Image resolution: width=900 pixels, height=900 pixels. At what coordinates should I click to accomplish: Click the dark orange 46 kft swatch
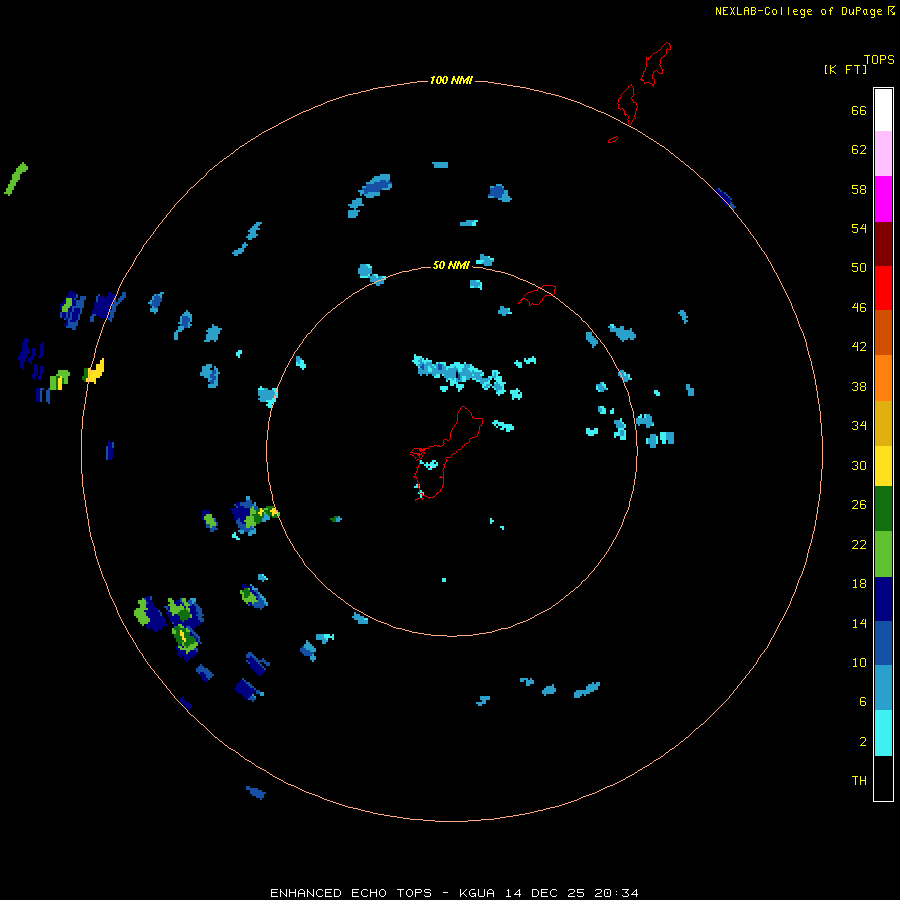(883, 332)
